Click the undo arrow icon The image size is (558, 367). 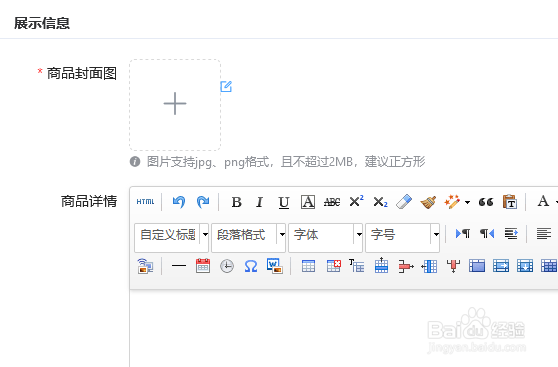[x=179, y=202]
